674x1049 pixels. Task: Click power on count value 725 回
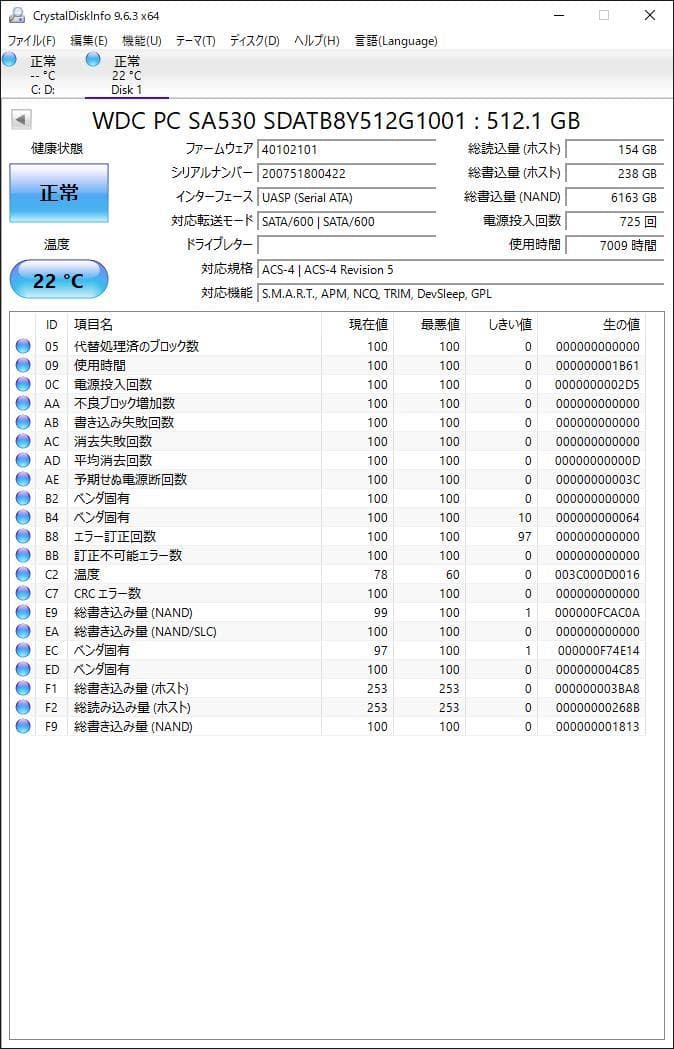point(615,221)
